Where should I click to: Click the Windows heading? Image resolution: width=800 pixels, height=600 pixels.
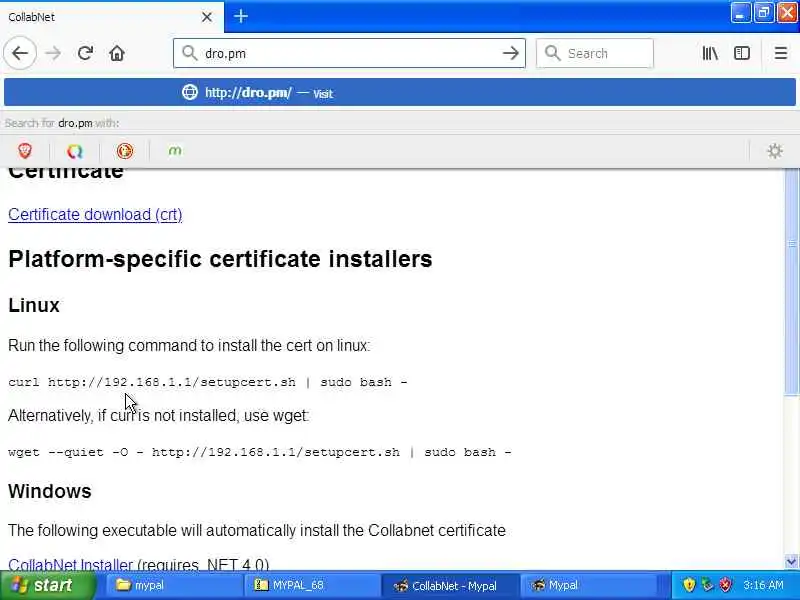coord(49,491)
